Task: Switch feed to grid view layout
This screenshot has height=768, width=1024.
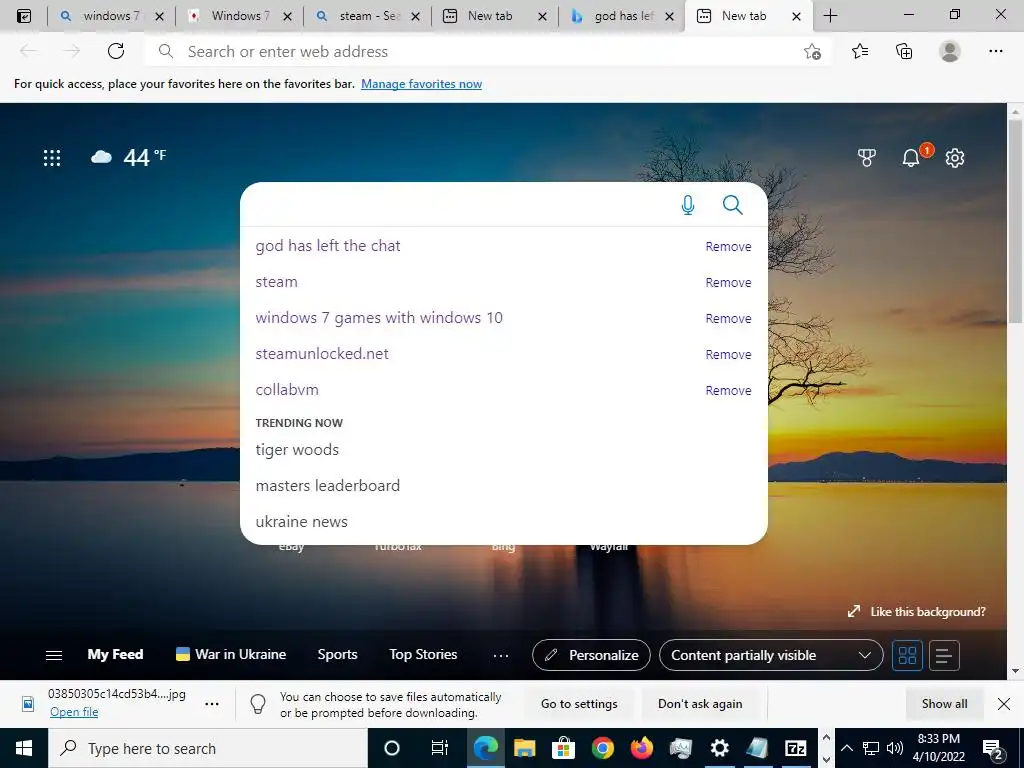Action: [x=907, y=655]
